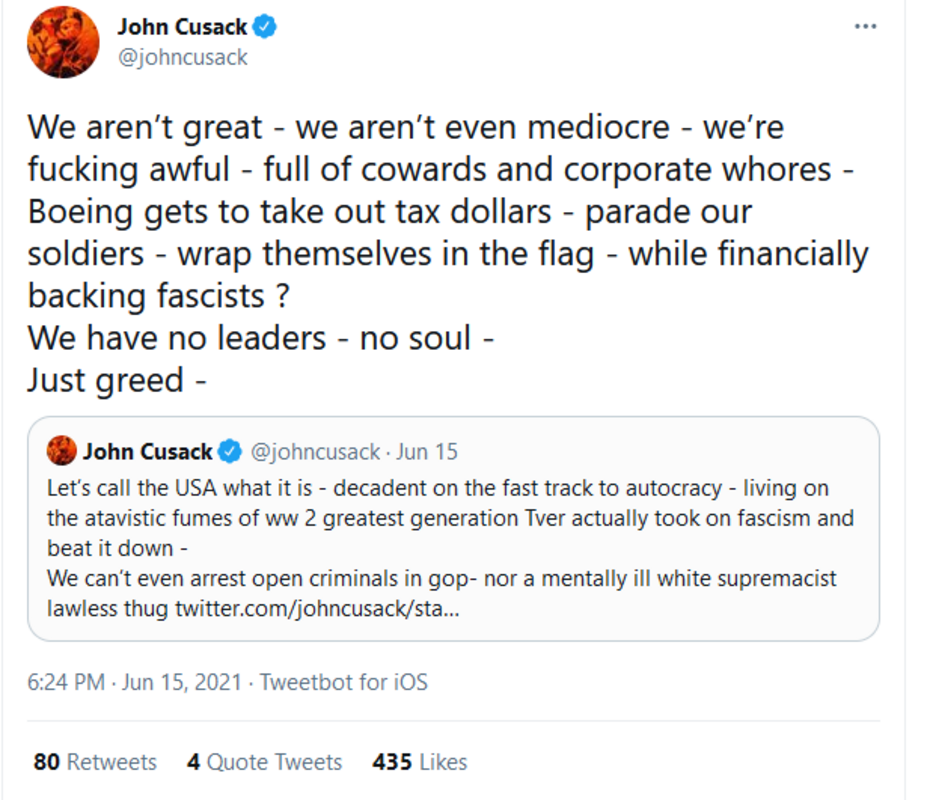Screen dimensions: 930x800
Task: Click the Tweetbot for iOS source link
Action: pyautogui.click(x=344, y=683)
